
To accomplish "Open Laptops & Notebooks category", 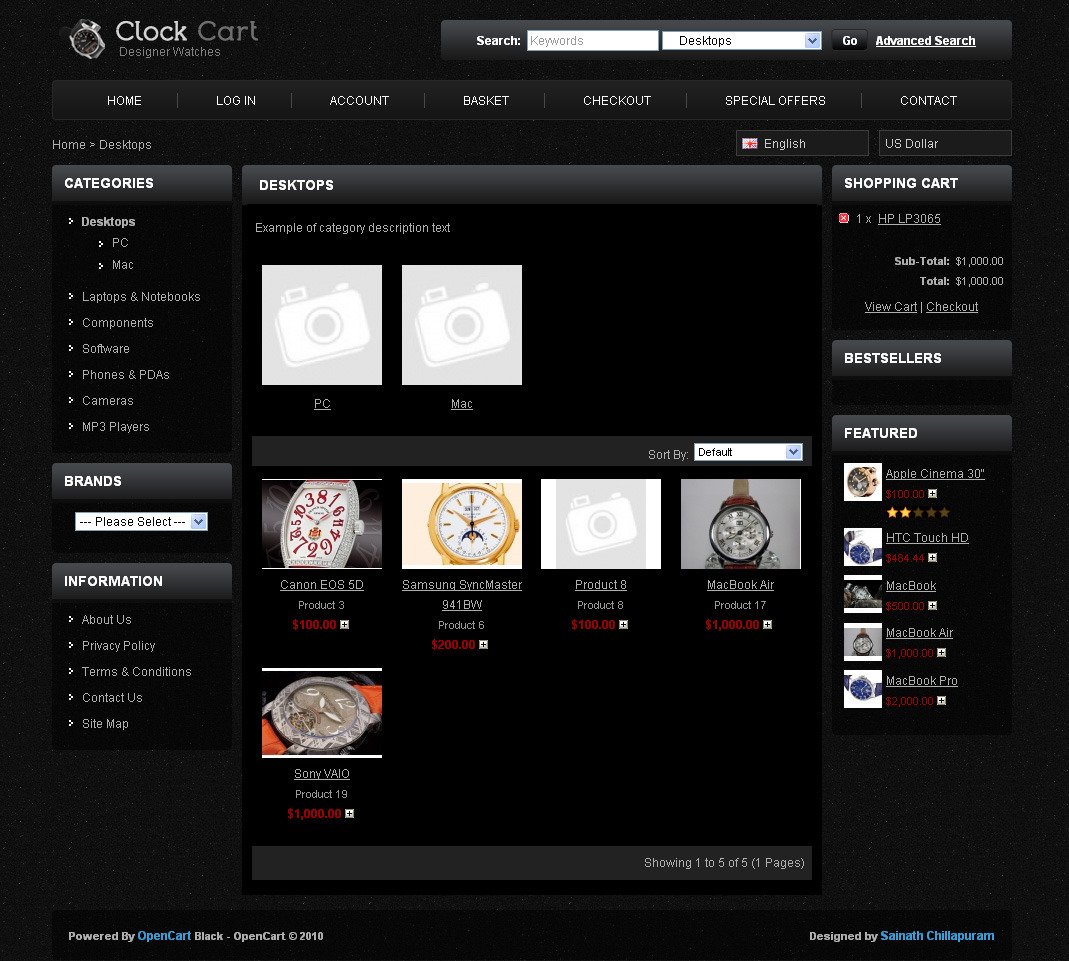I will point(141,296).
